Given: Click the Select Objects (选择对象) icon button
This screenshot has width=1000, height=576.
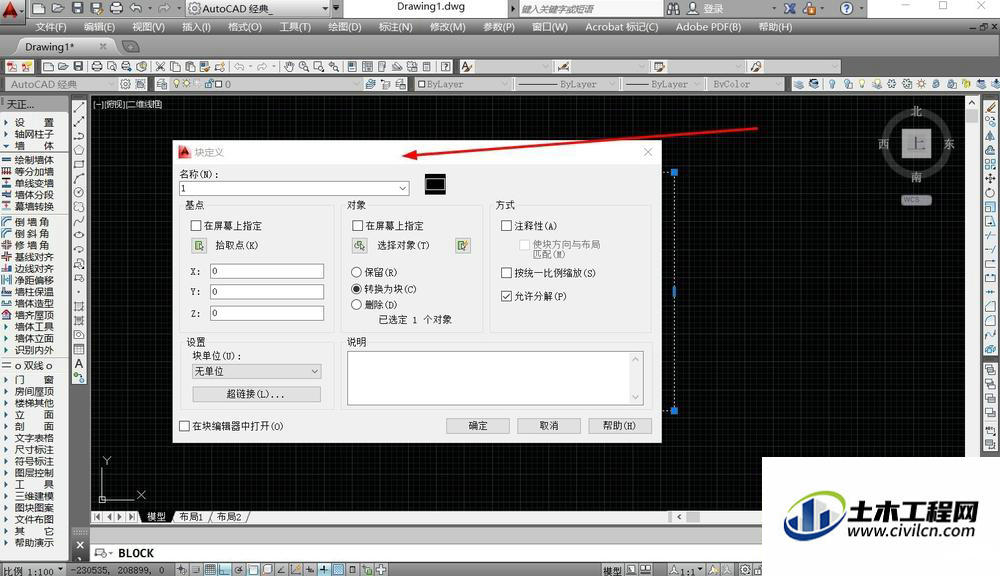Looking at the screenshot, I should (x=360, y=246).
